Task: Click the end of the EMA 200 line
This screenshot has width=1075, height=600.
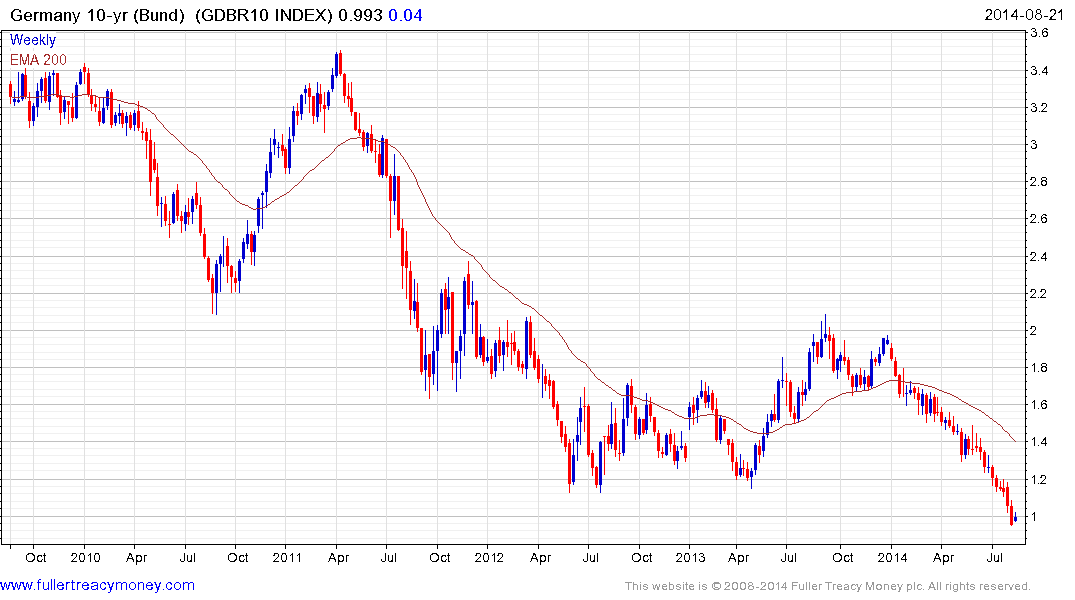Action: [1015, 441]
